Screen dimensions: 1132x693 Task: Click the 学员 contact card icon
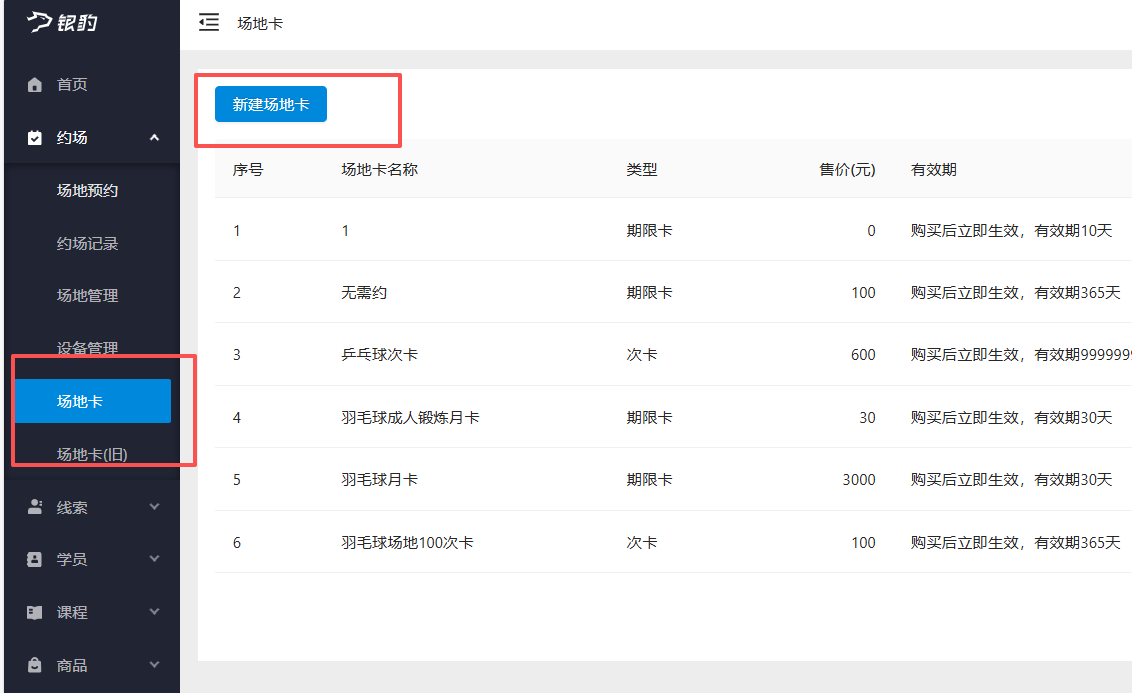point(35,559)
